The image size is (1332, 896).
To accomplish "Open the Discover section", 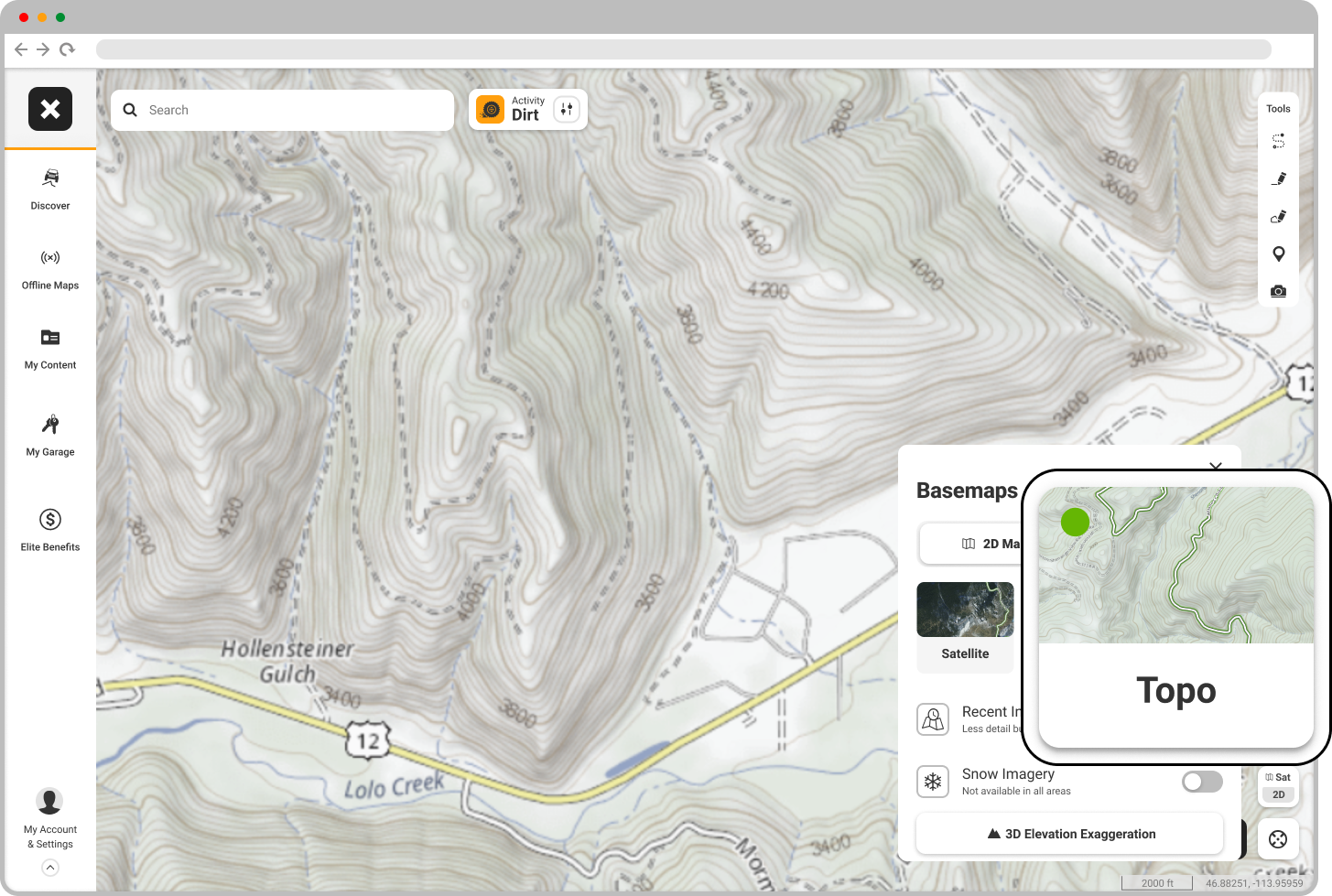I will [x=50, y=189].
